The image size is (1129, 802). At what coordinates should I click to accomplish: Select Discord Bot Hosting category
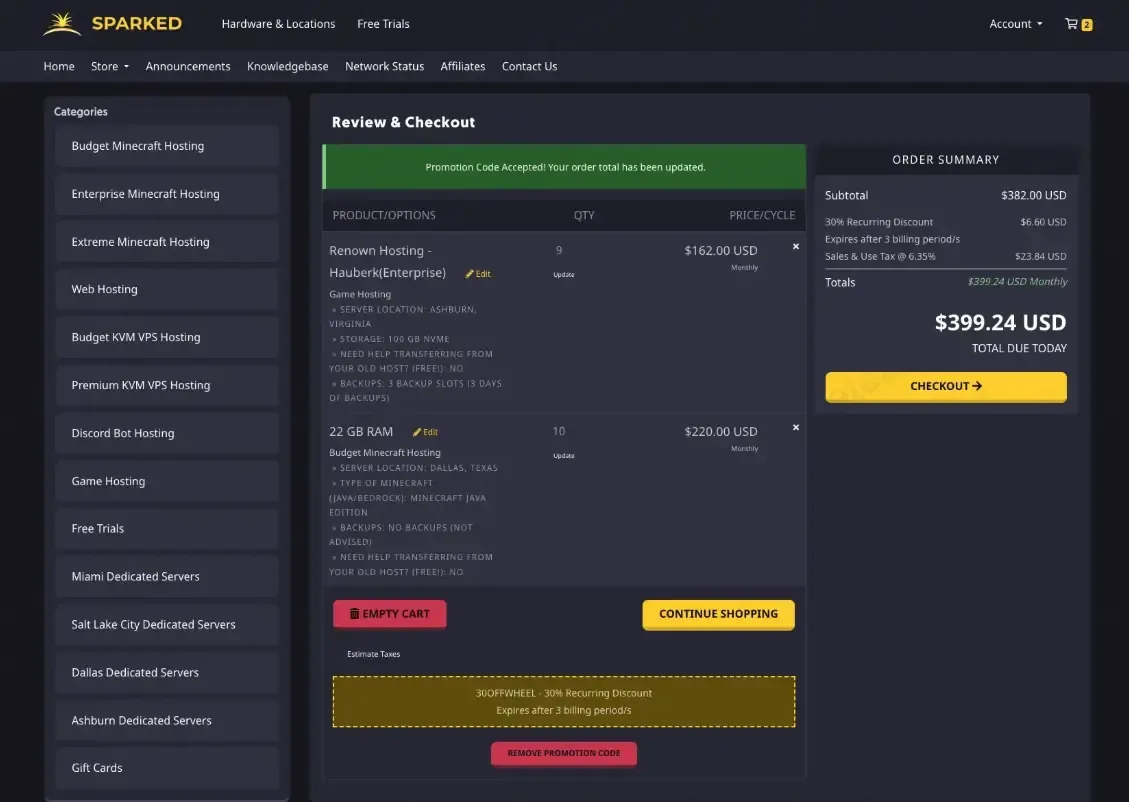coord(167,433)
